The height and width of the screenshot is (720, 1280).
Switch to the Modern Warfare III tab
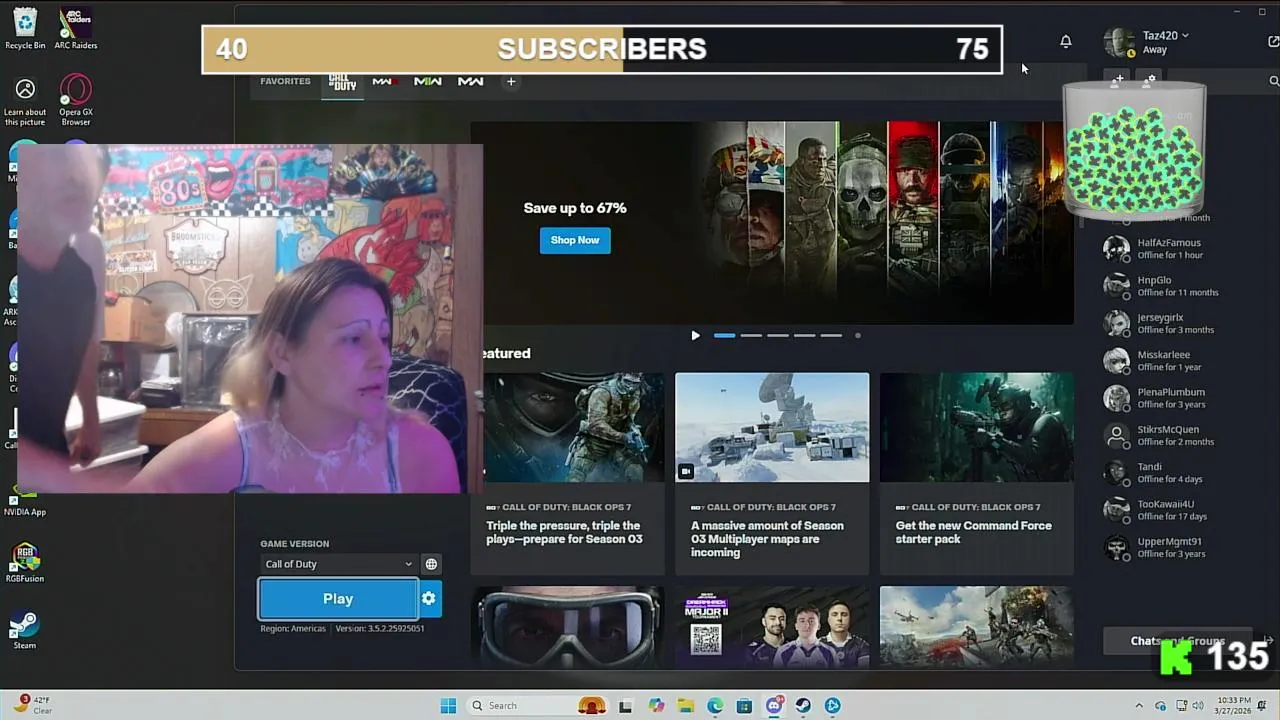coord(385,82)
